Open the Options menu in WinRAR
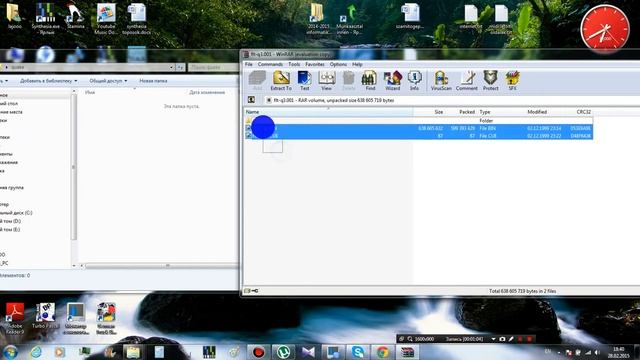This screenshot has height=360, width=640. pyautogui.click(x=338, y=64)
